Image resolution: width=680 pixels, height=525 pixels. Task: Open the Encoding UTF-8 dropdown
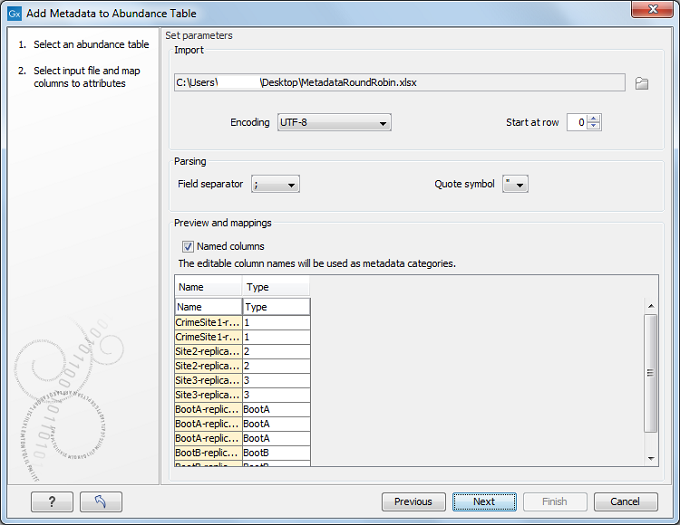pos(333,122)
